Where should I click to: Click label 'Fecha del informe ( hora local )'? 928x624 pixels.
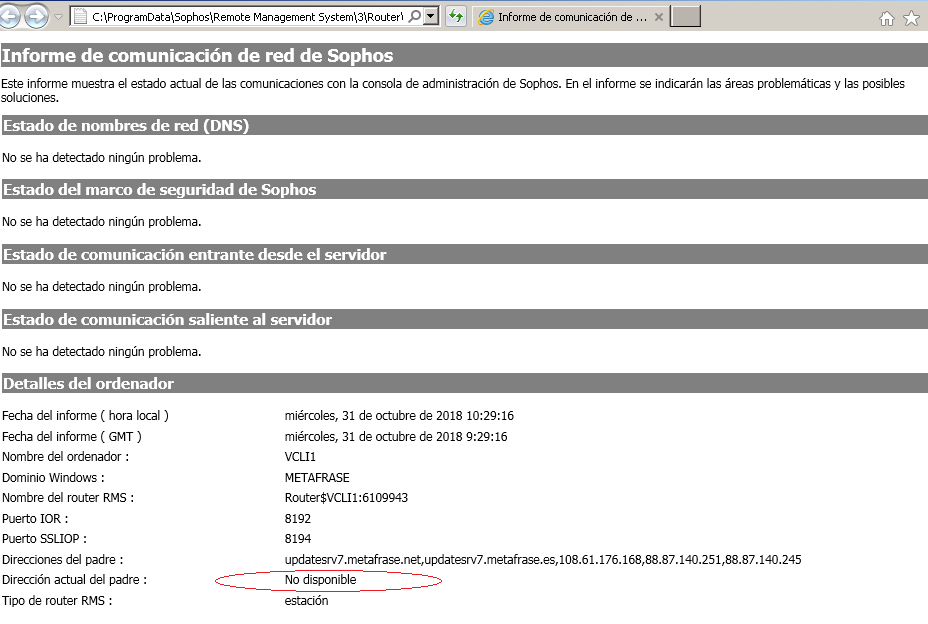(x=85, y=416)
